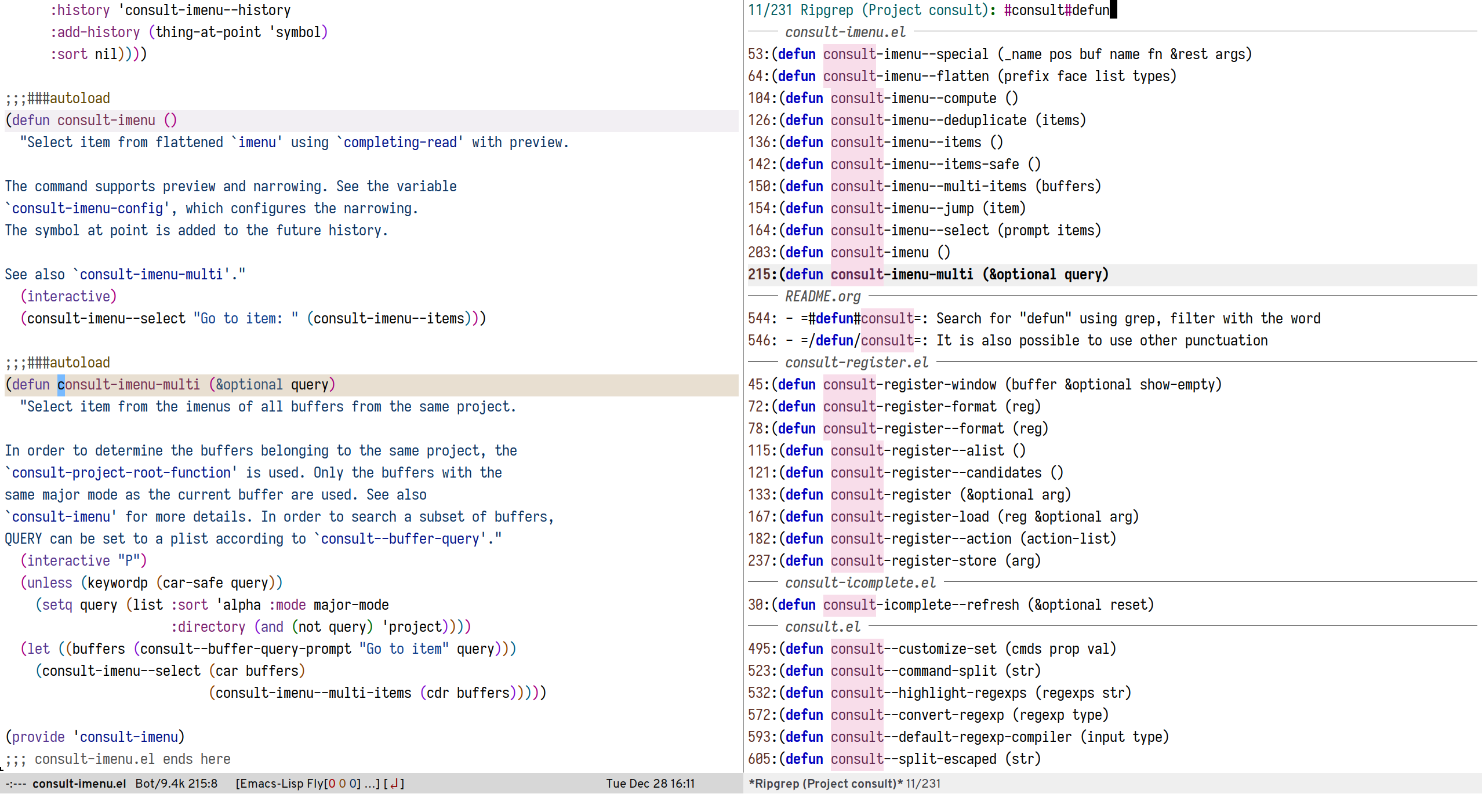
Task: Click the 11/231 counter in right mode line
Action: point(923,784)
